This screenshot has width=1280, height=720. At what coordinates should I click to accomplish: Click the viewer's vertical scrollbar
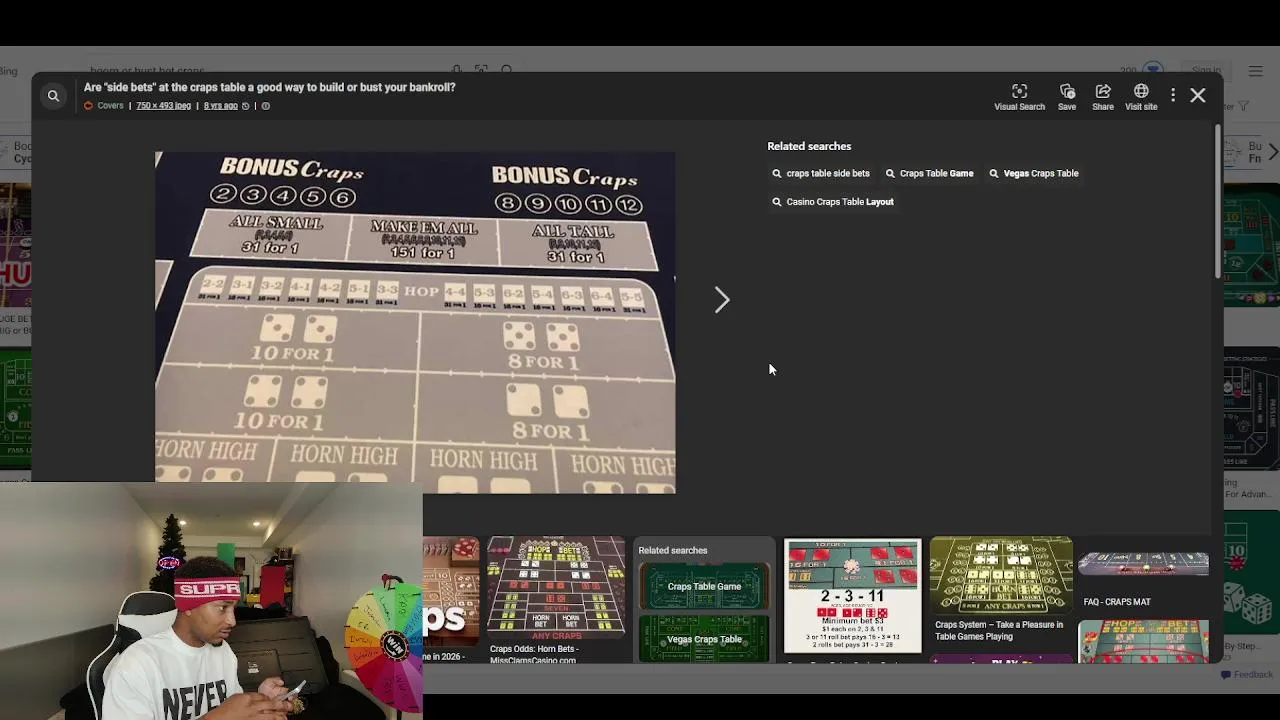[1217, 200]
